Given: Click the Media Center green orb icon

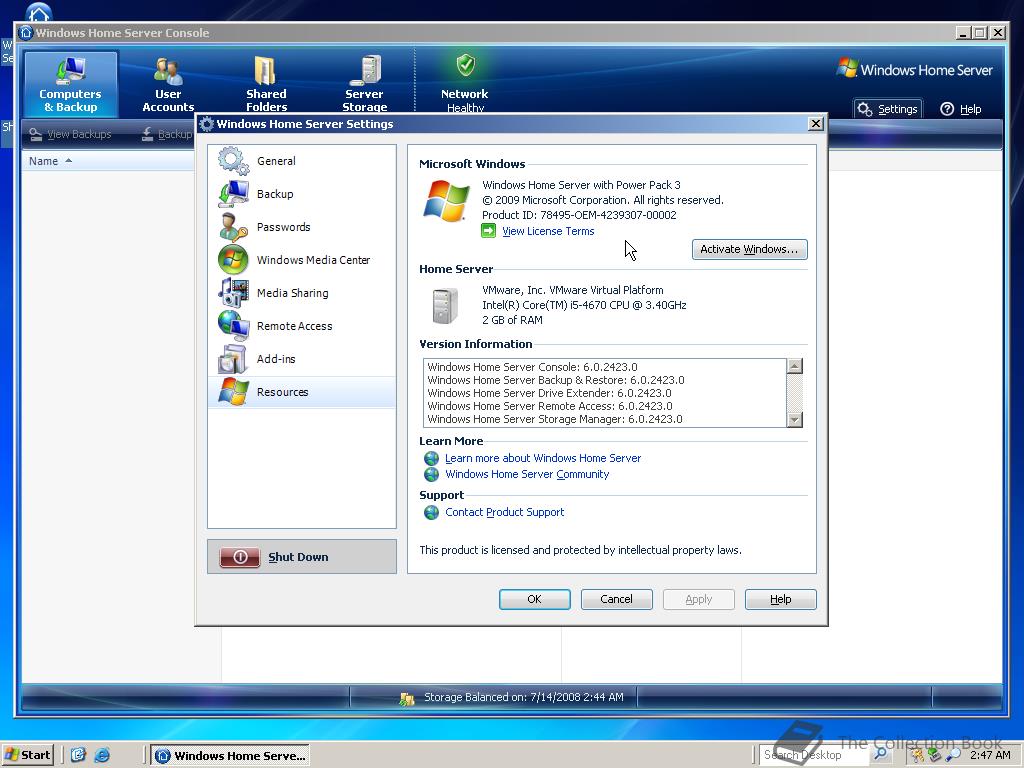Looking at the screenshot, I should 233,260.
